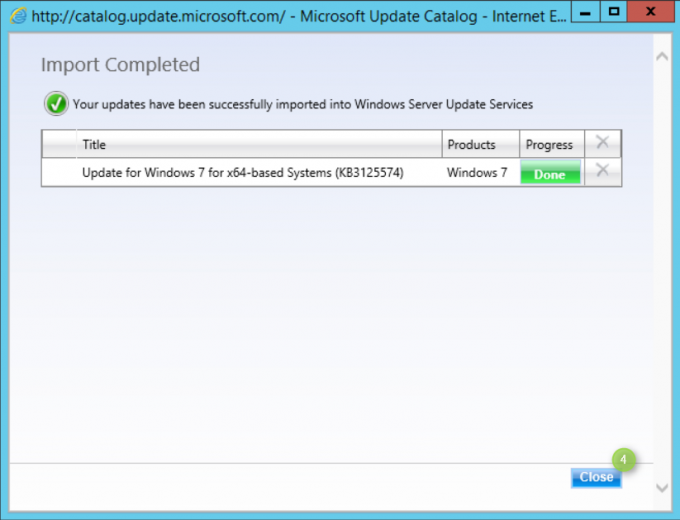The height and width of the screenshot is (520, 680).
Task: Click the X icon in table header
Action: point(602,143)
